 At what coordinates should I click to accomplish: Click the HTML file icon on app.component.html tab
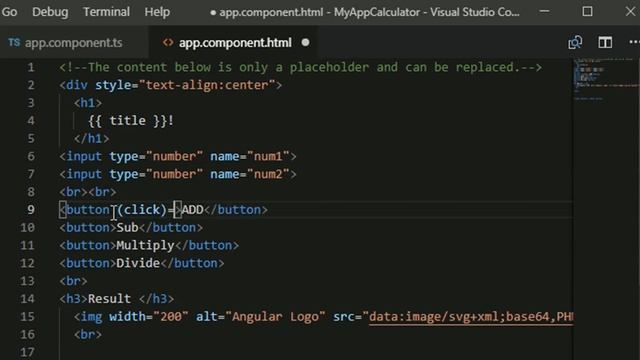tap(168, 42)
